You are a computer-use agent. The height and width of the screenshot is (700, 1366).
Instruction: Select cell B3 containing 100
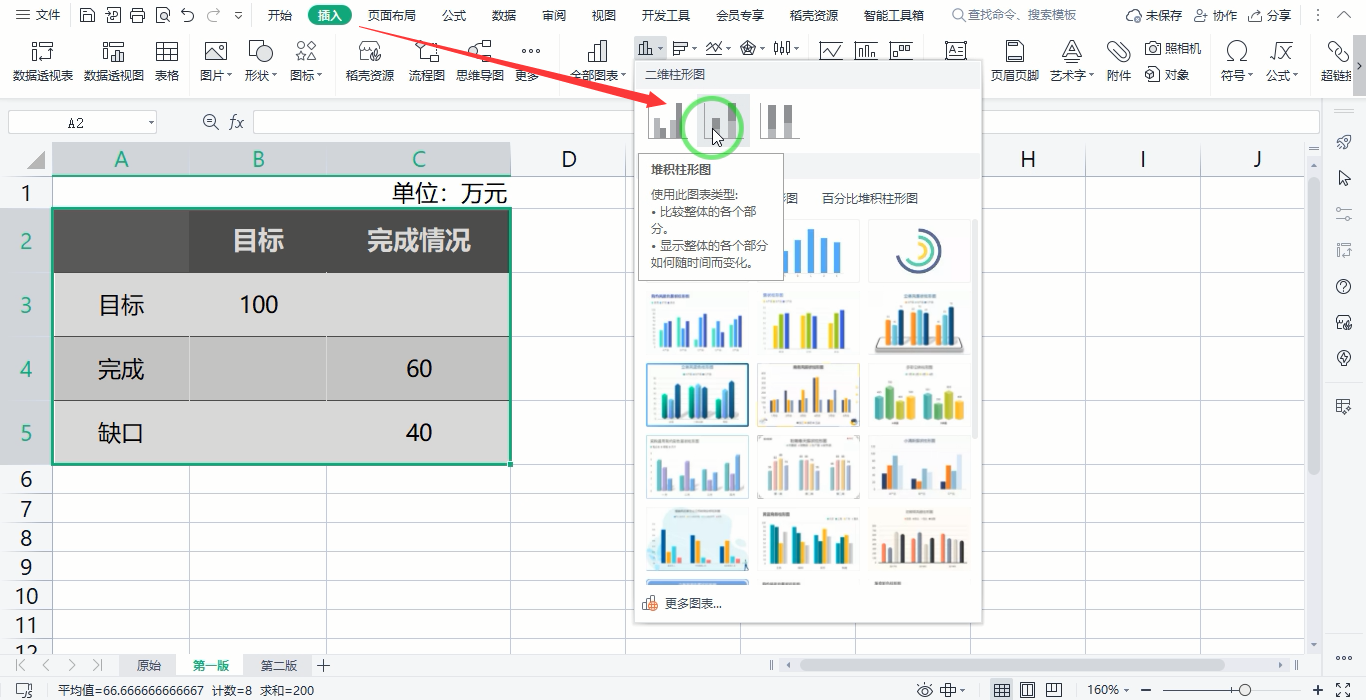pyautogui.click(x=258, y=305)
